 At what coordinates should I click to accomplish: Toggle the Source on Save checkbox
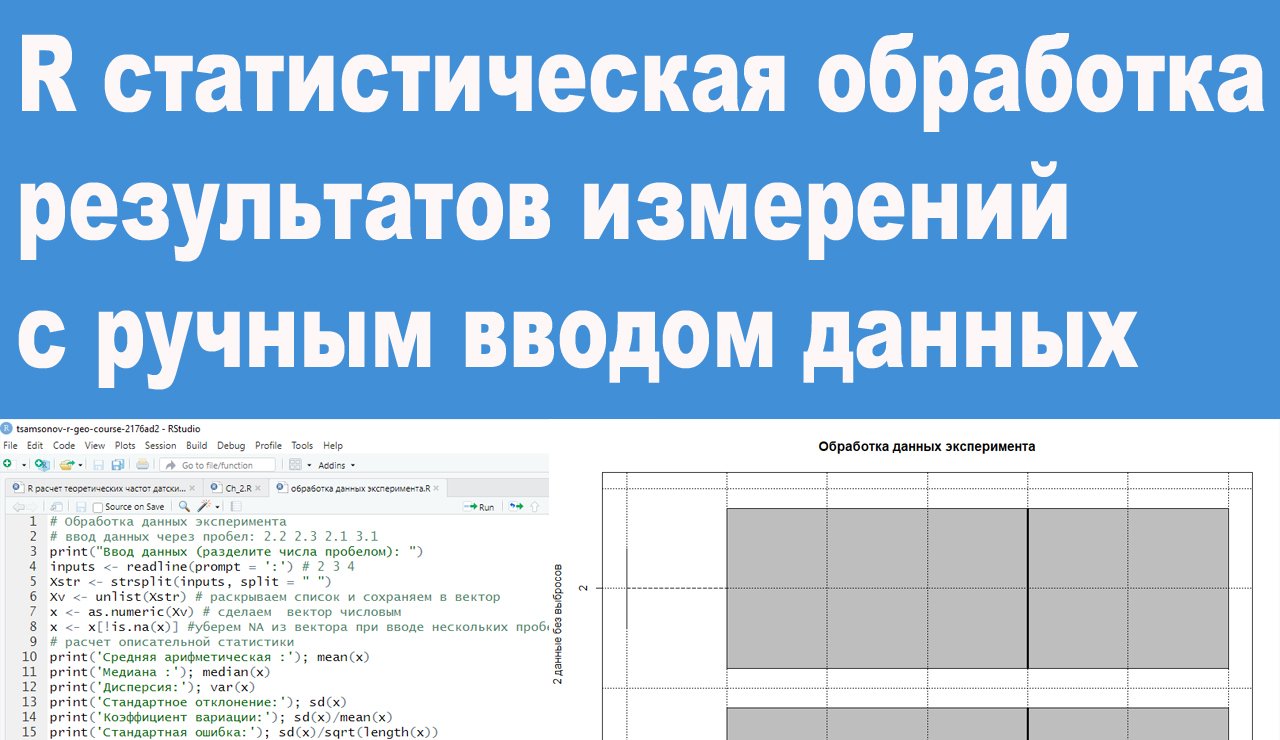pyautogui.click(x=98, y=508)
